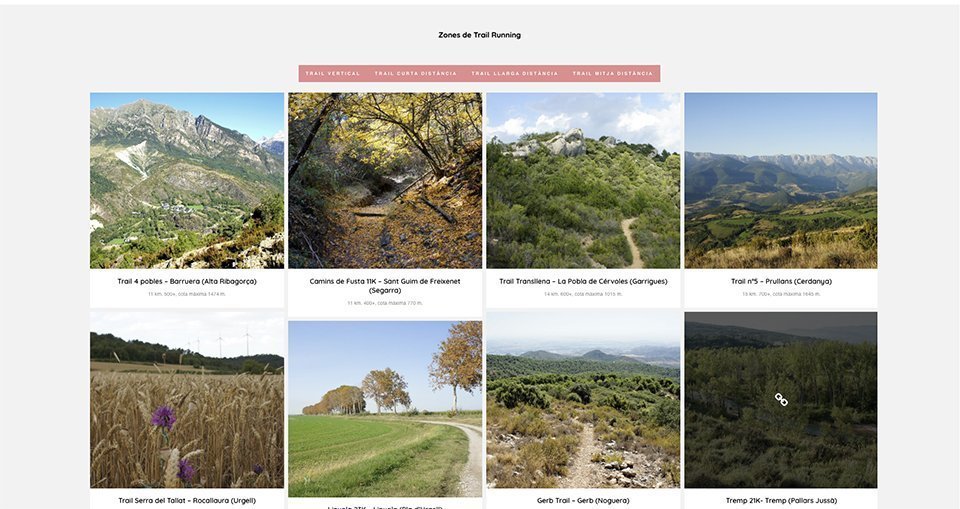Open the Prullans mountain landscape photo

[x=781, y=181]
